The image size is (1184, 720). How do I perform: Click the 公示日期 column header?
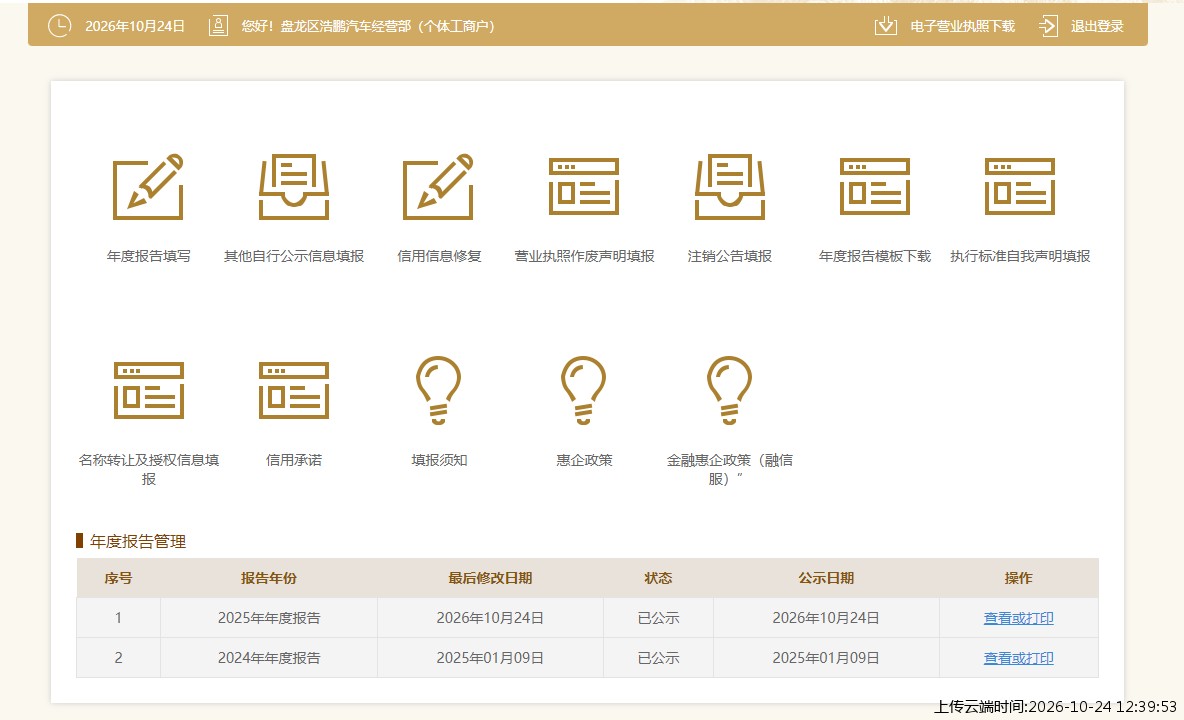826,578
